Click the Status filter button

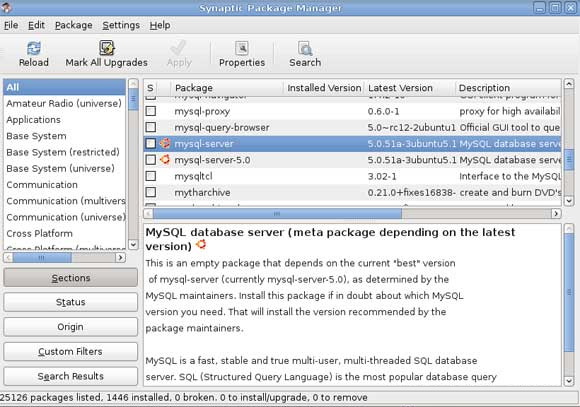(70, 302)
